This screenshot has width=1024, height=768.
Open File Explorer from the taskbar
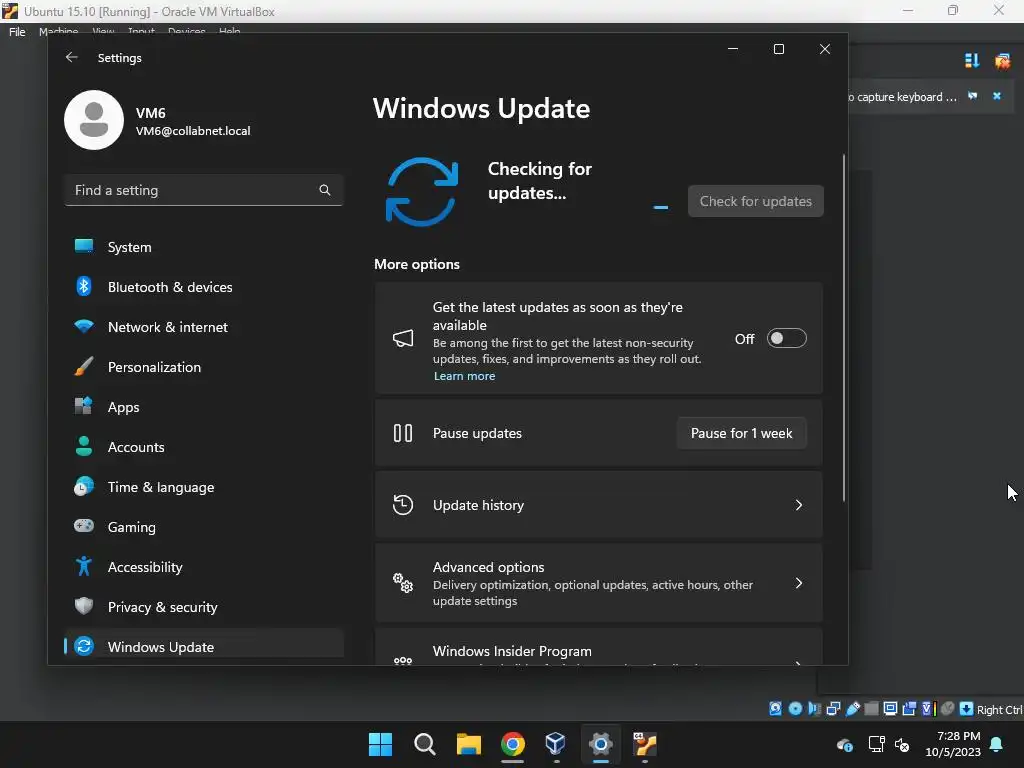[x=468, y=744]
